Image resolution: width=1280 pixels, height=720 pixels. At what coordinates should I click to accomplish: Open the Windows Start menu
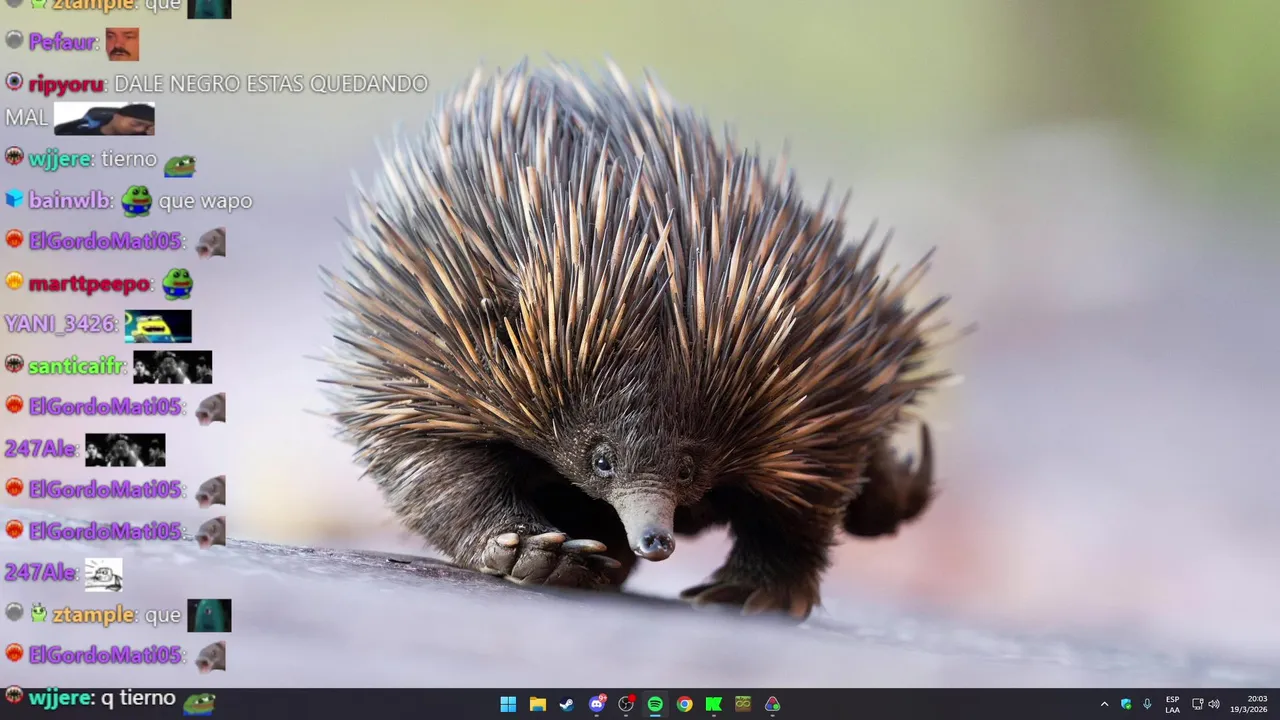(508, 704)
